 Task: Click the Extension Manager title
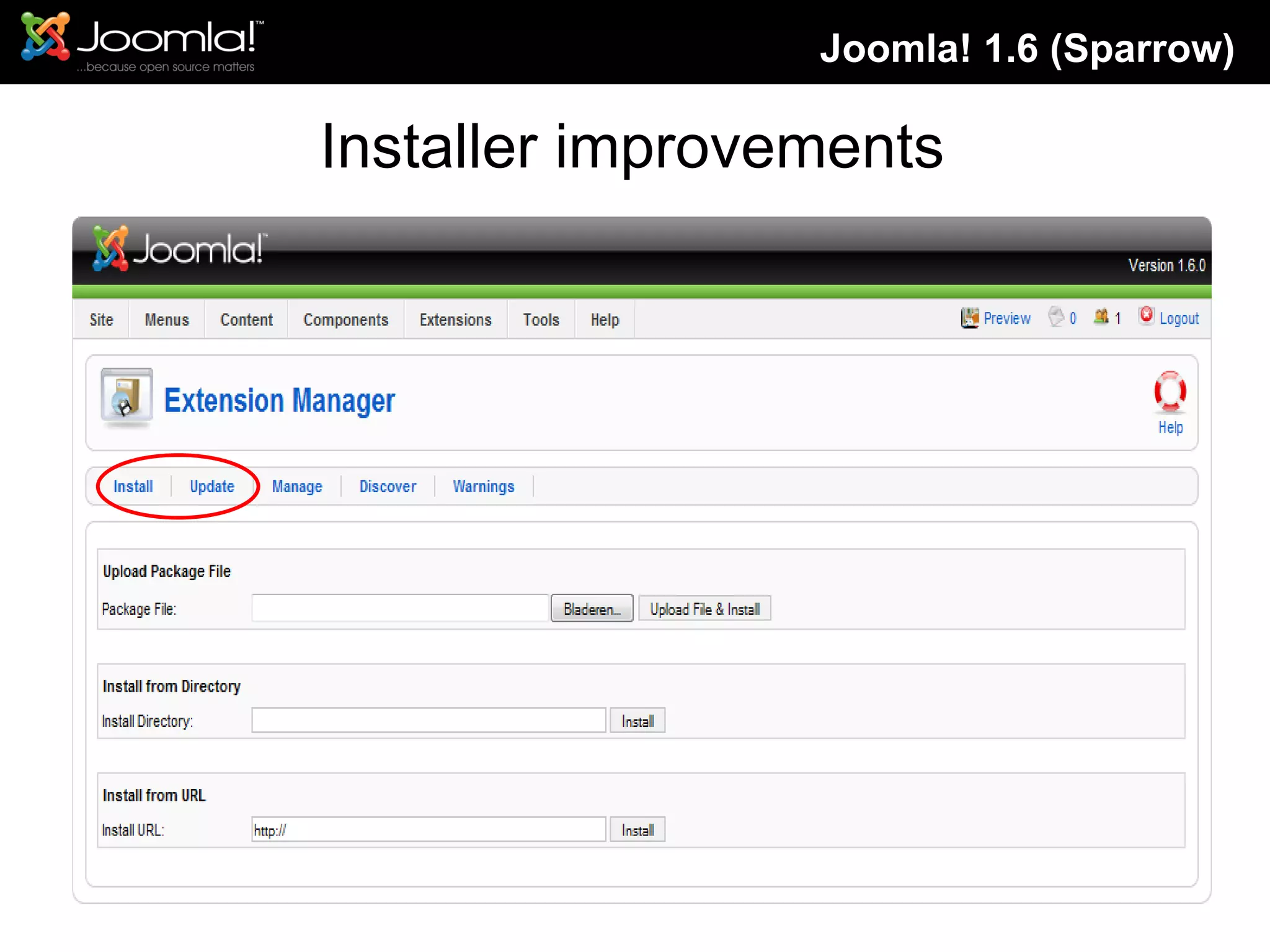click(279, 400)
